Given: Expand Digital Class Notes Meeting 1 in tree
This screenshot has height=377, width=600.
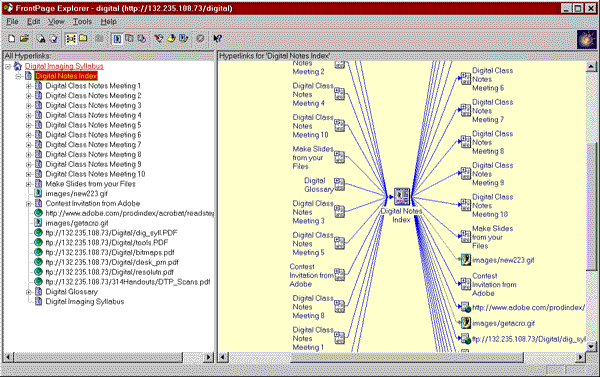Looking at the screenshot, I should click(28, 86).
